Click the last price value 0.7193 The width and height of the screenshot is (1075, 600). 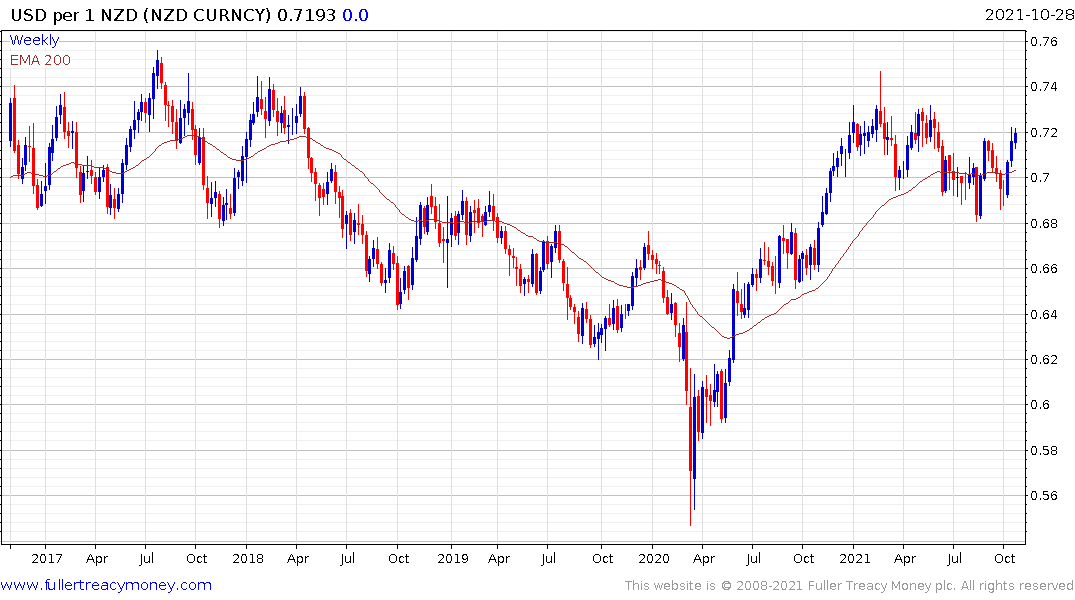tap(306, 15)
